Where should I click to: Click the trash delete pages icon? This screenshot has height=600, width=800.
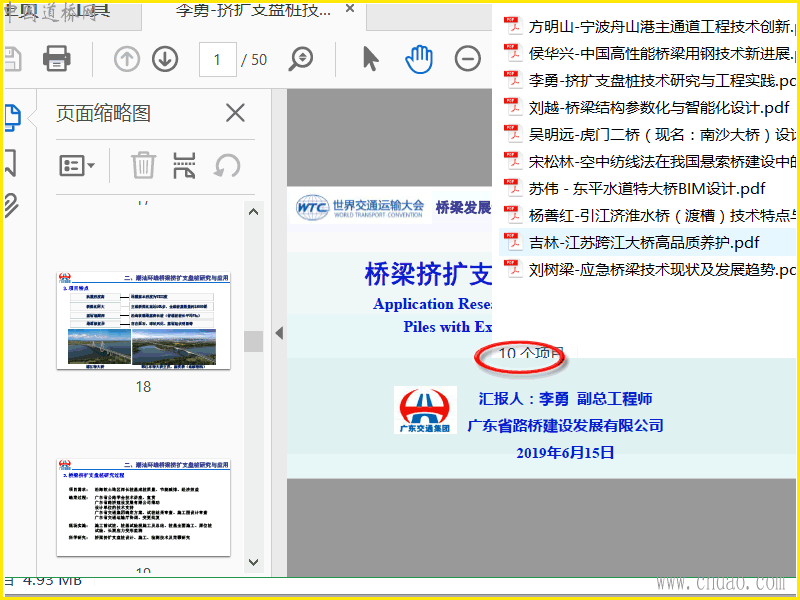click(x=143, y=165)
